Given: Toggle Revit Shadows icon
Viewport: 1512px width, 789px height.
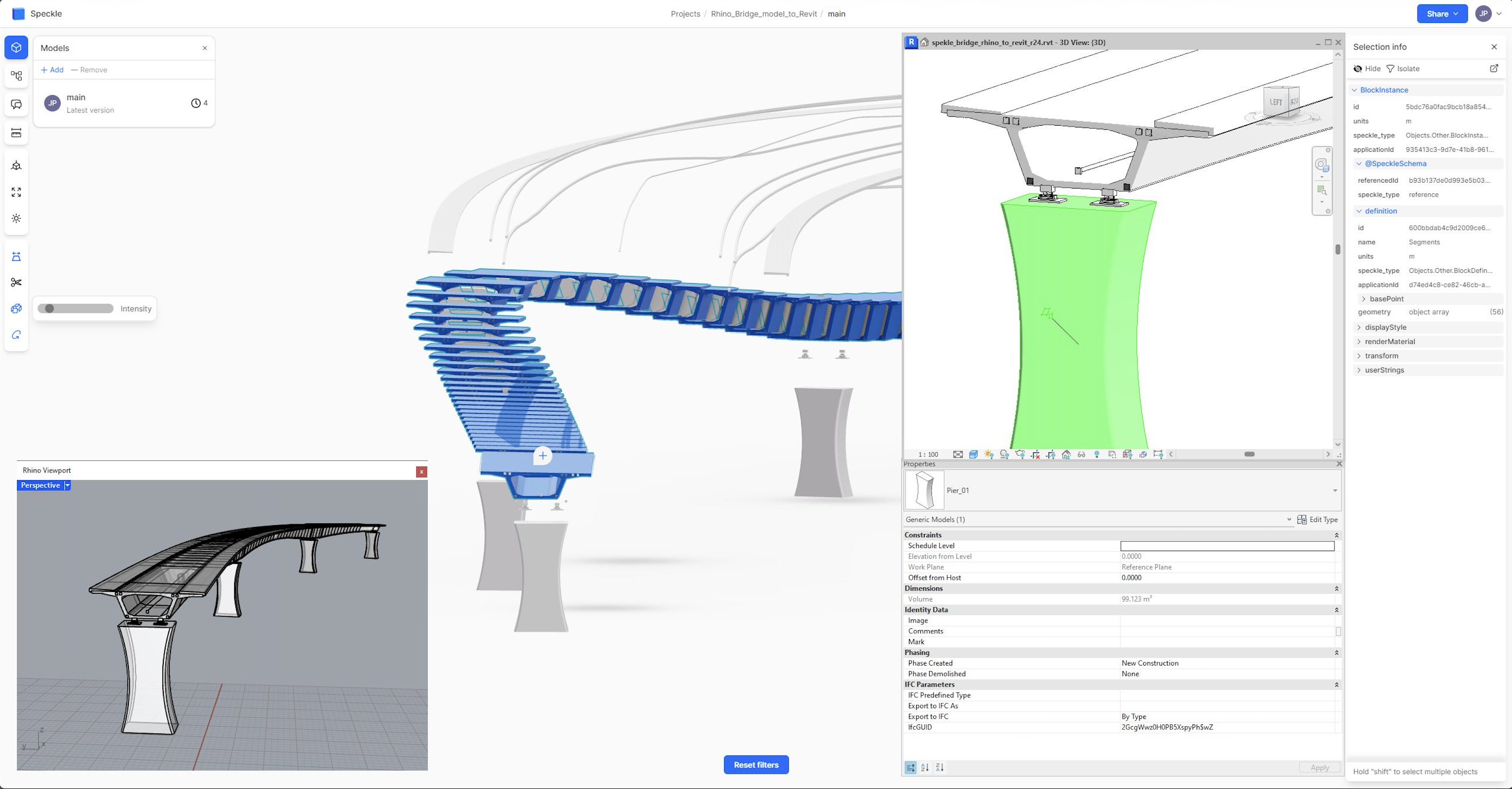Looking at the screenshot, I should (1005, 454).
